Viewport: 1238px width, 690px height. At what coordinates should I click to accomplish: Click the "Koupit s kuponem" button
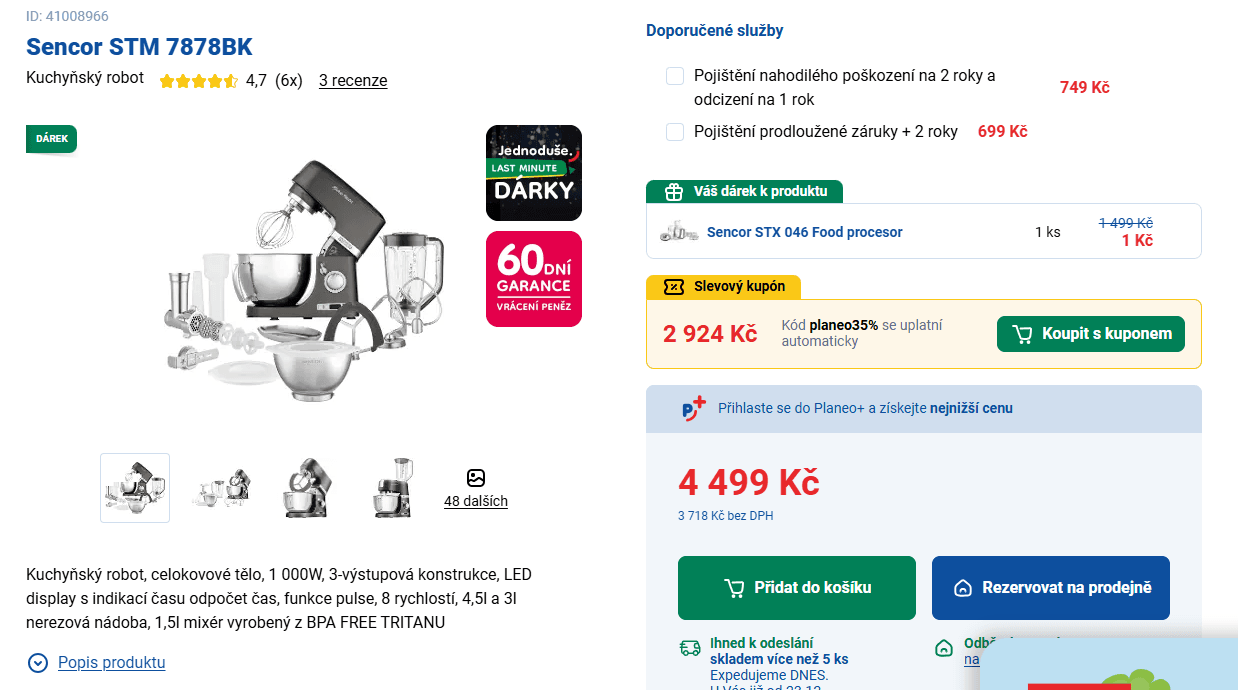[x=1091, y=334]
